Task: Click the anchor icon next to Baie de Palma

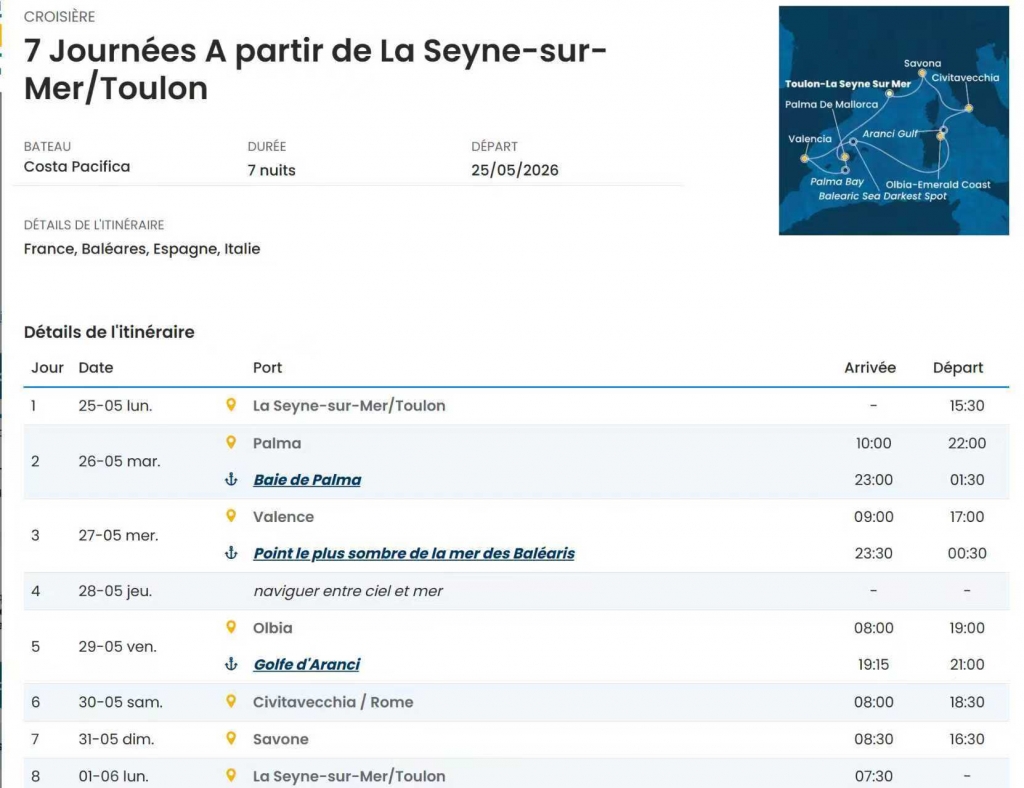Action: coord(231,480)
